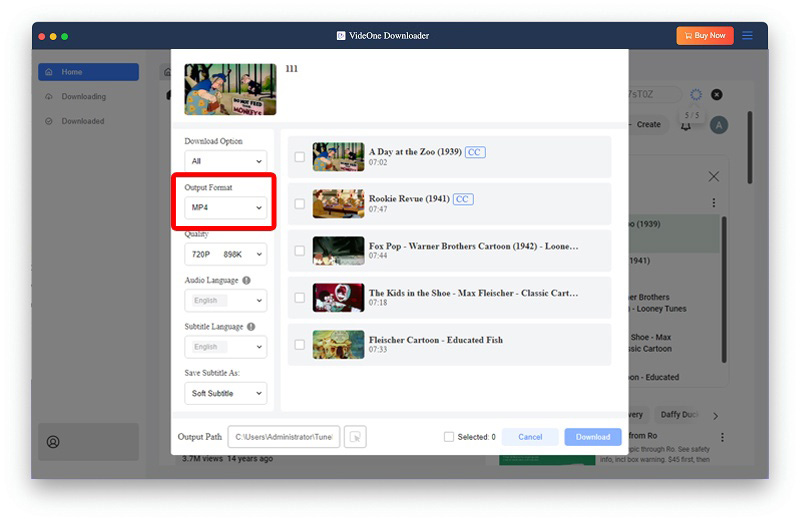Go to the Downloading section
Screen dimensions: 800x521
(x=83, y=97)
